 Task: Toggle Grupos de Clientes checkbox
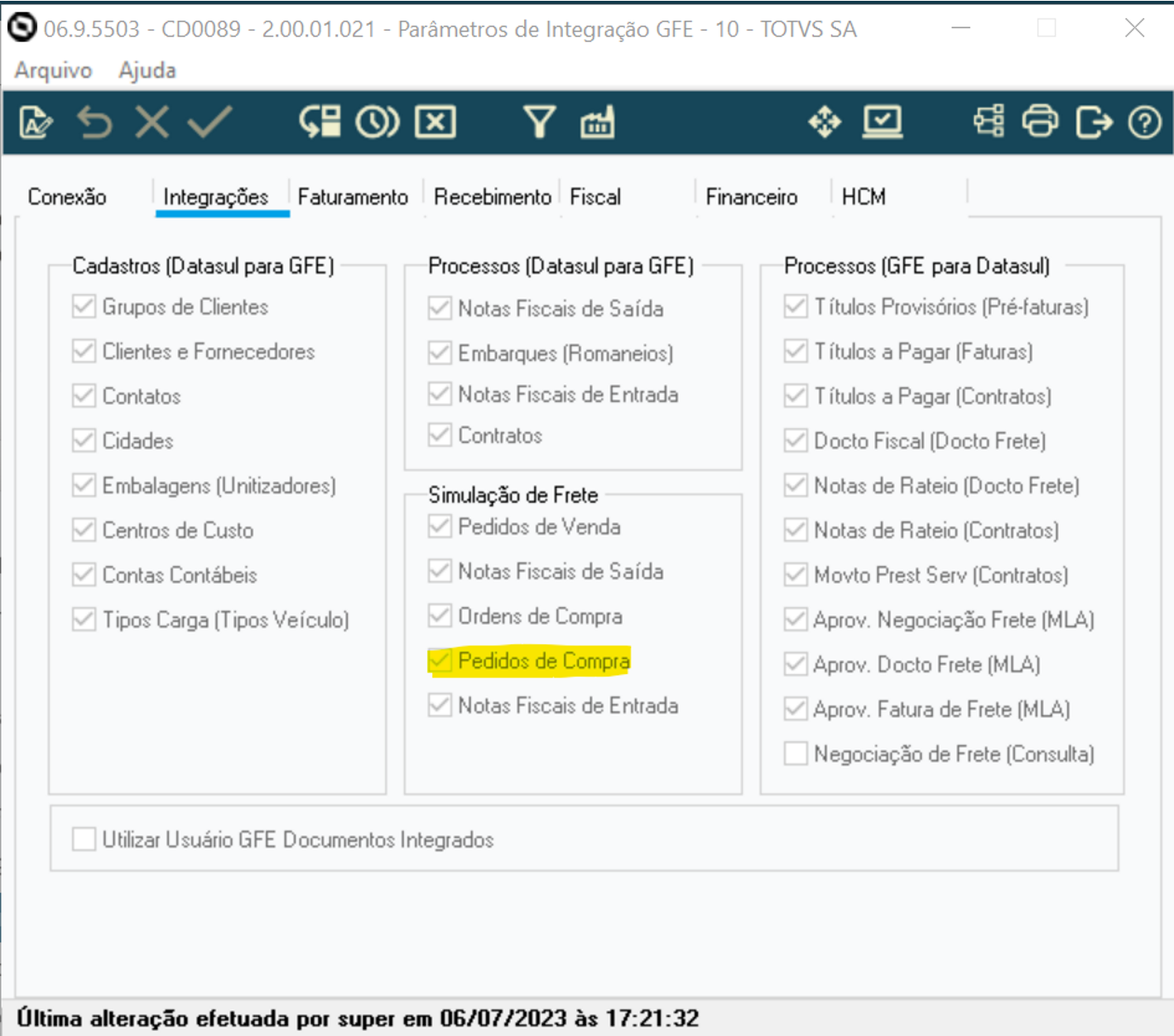[x=84, y=306]
